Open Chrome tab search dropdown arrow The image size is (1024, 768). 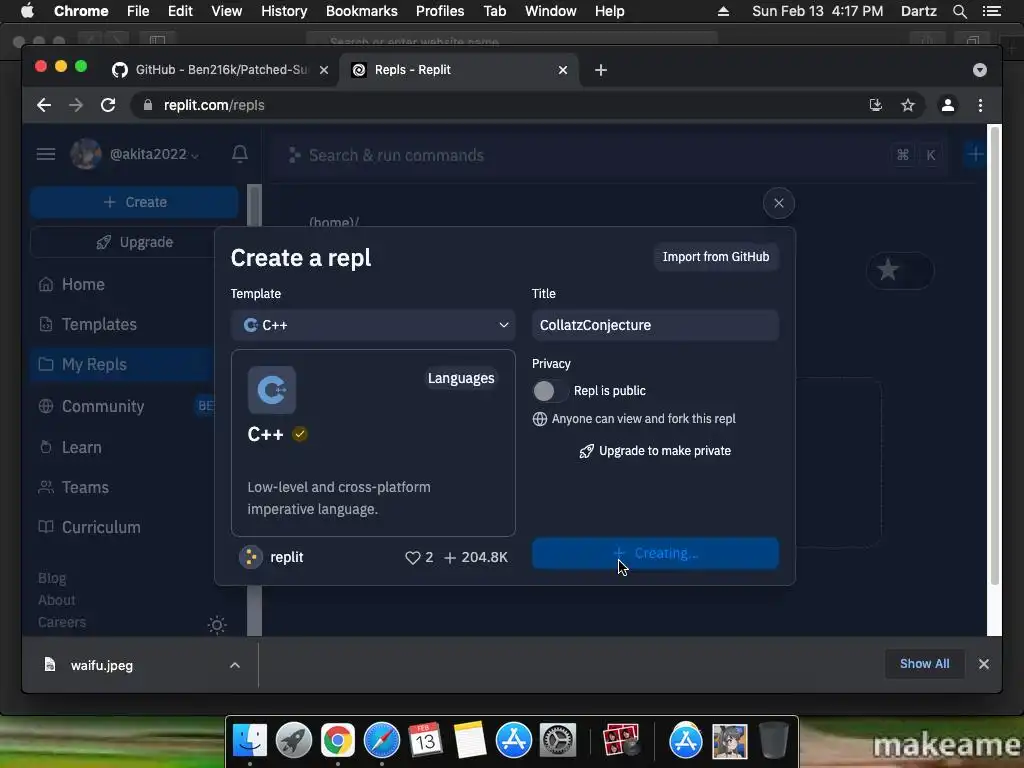[x=980, y=70]
